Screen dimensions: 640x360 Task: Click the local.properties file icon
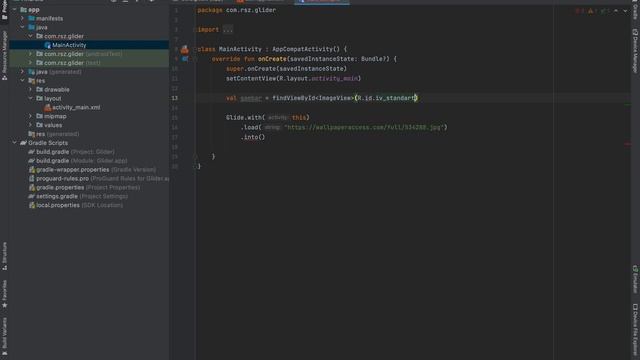tap(31, 205)
